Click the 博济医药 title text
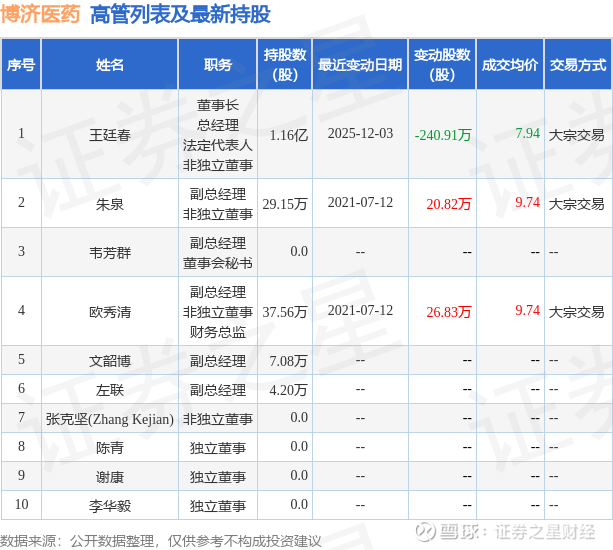The image size is (613, 550). (x=40, y=14)
